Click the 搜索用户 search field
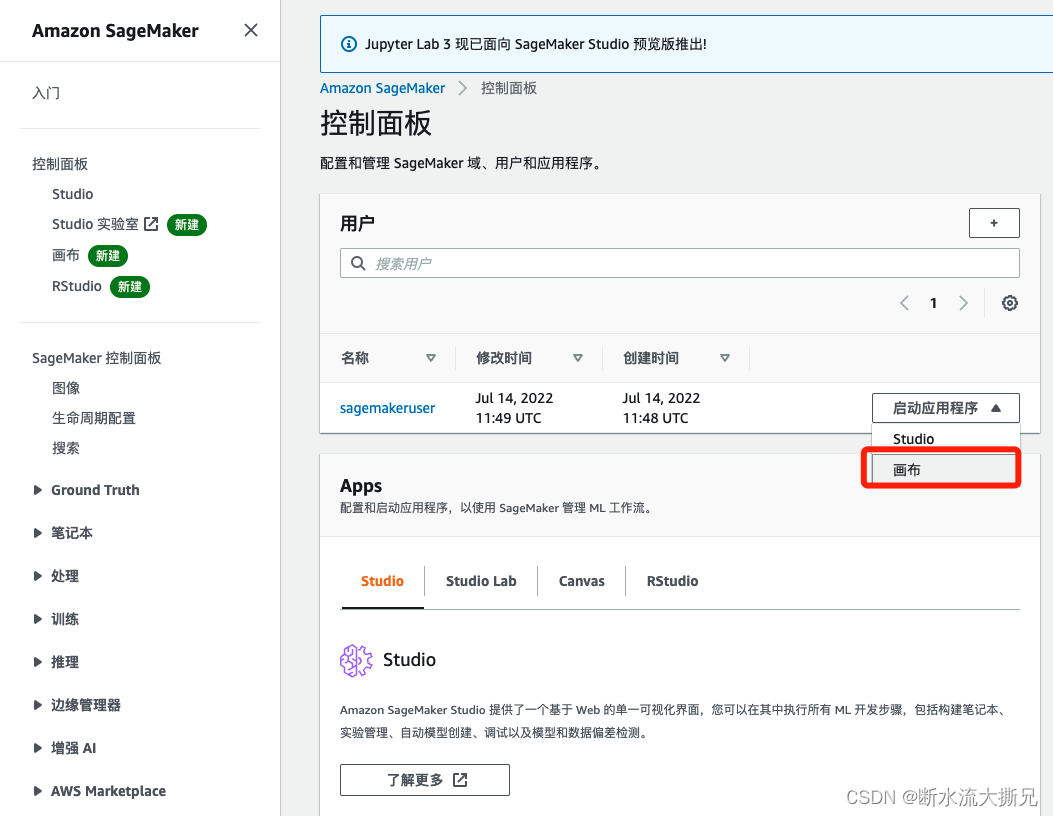This screenshot has width=1053, height=816. click(x=680, y=263)
